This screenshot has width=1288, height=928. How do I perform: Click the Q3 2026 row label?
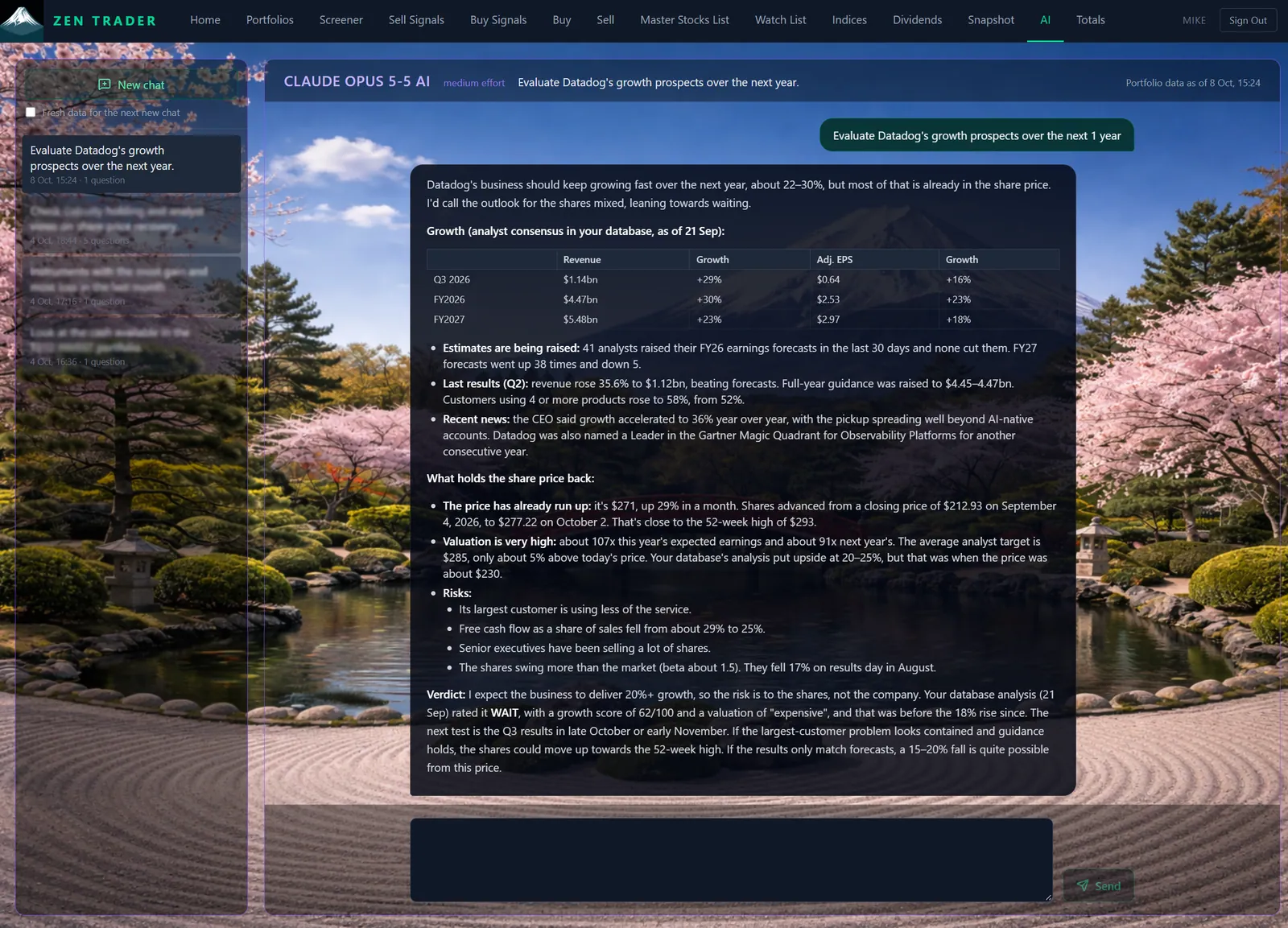click(452, 279)
